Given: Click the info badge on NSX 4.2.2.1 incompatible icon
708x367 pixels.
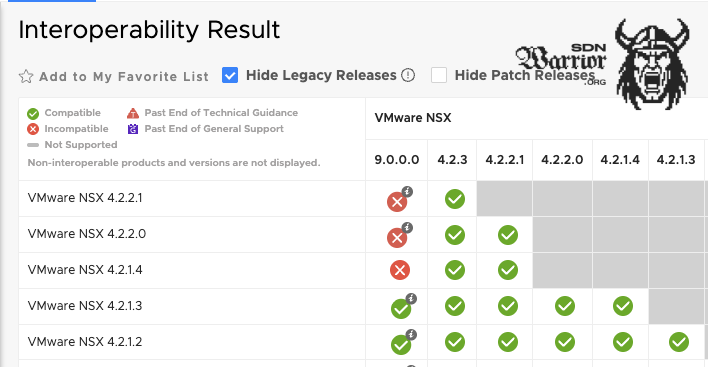Looking at the screenshot, I should coord(407,191).
